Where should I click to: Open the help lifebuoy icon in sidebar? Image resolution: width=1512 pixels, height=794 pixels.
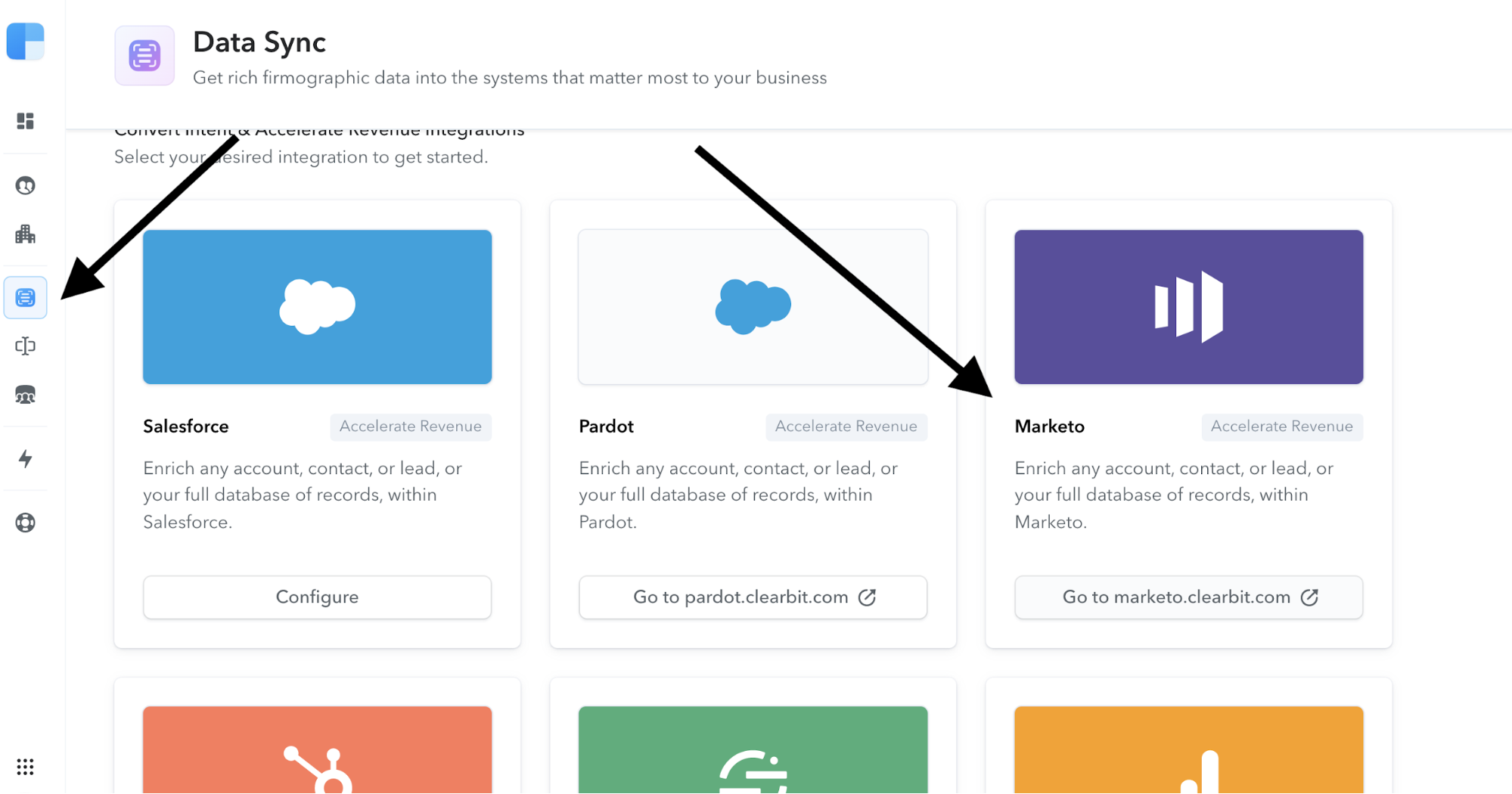coord(26,523)
